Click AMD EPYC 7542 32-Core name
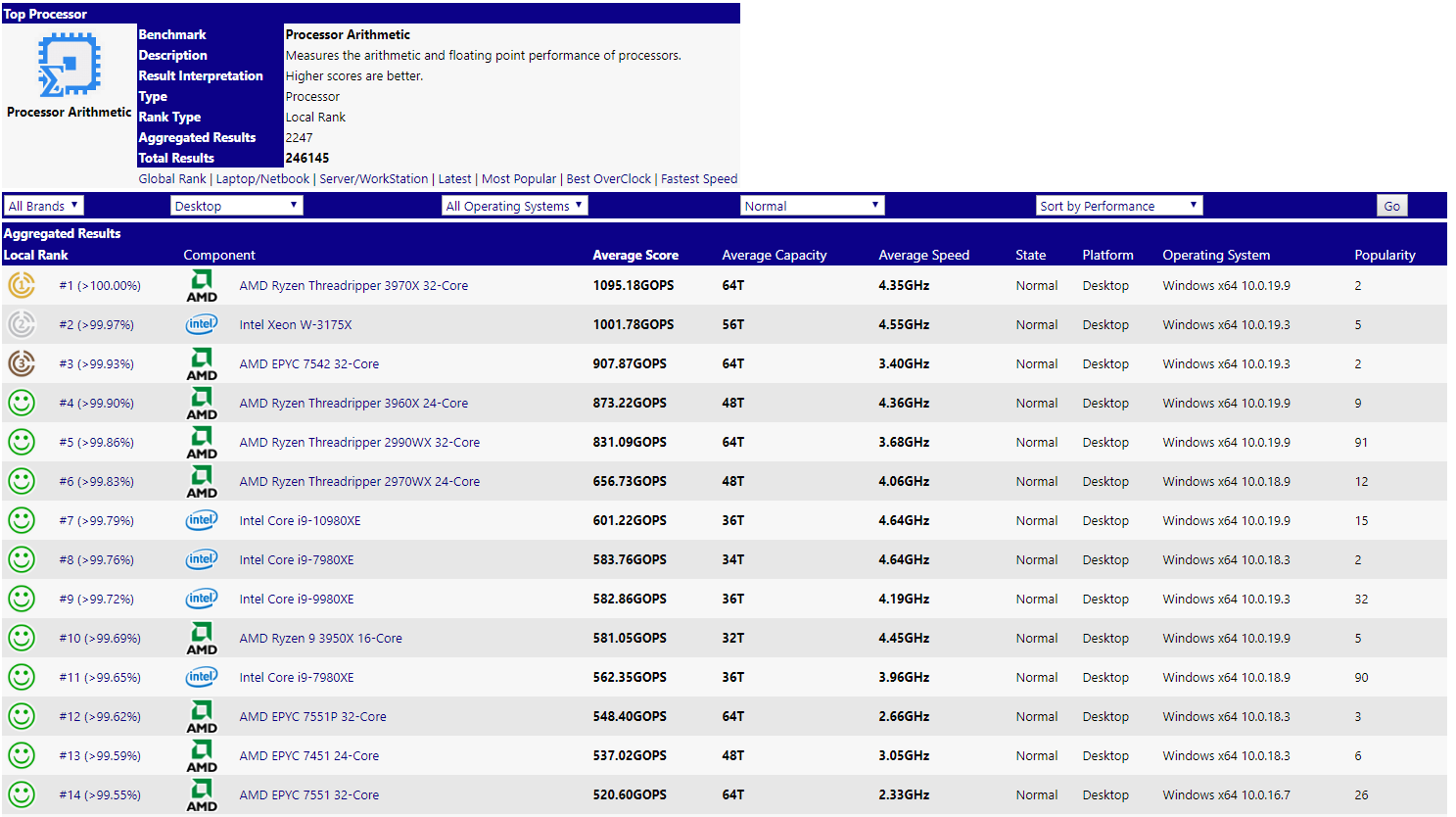Screen dimensions: 1456x817 (309, 363)
